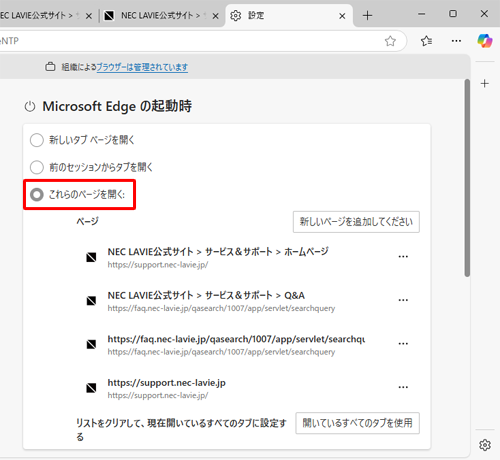Screen dimensions: 500x460
Task: Click the favicon of the Q&A entry
Action: point(91,301)
